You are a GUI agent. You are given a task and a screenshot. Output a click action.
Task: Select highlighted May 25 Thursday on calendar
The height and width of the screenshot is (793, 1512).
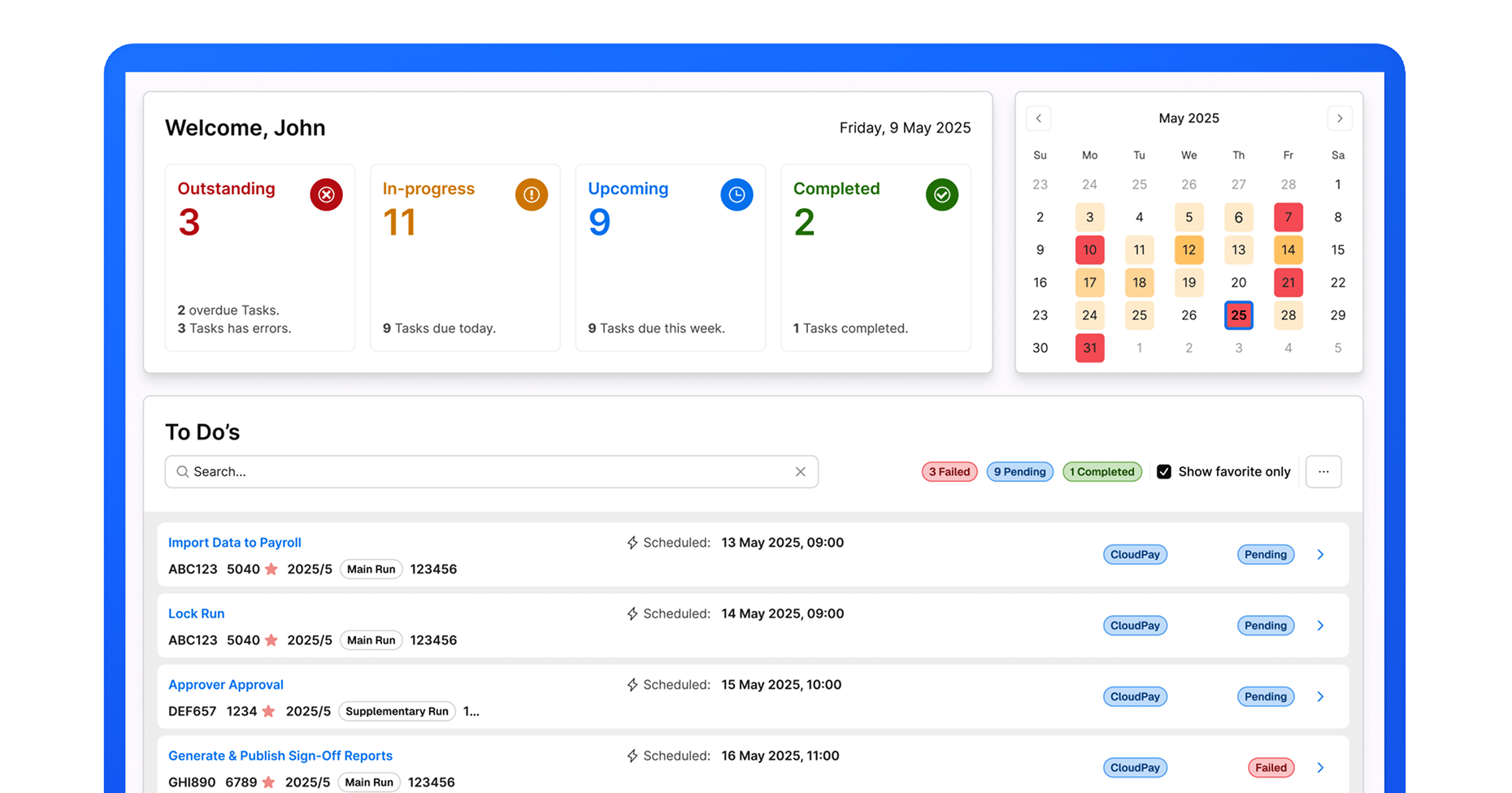(1239, 315)
